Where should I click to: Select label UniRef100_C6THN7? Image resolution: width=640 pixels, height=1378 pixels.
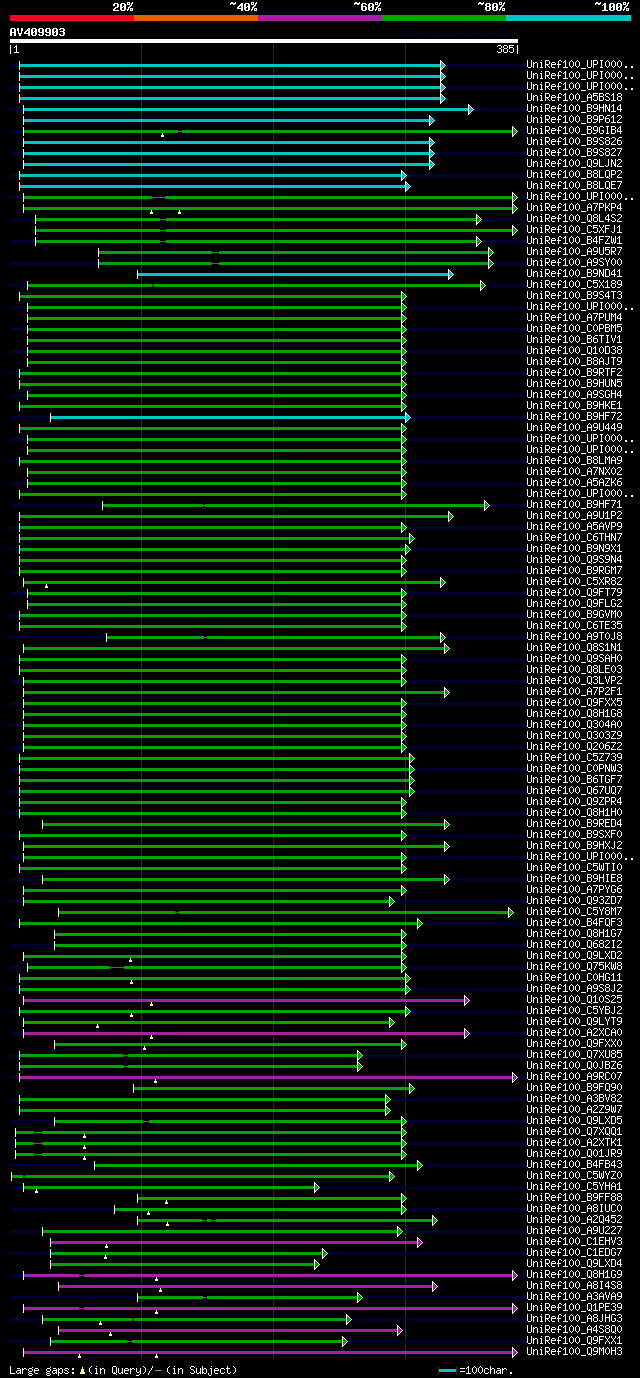click(576, 538)
